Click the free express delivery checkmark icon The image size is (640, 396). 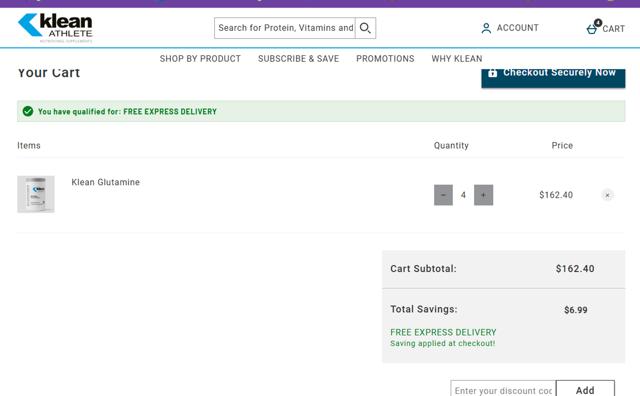(x=28, y=111)
